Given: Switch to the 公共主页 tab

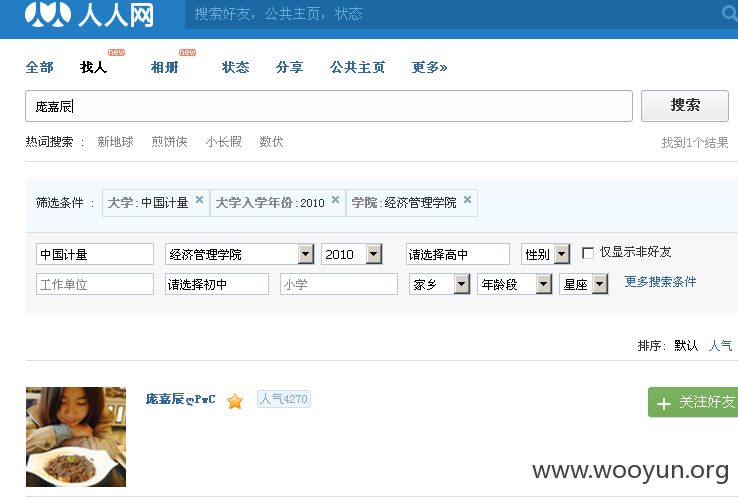Looking at the screenshot, I should 357,67.
